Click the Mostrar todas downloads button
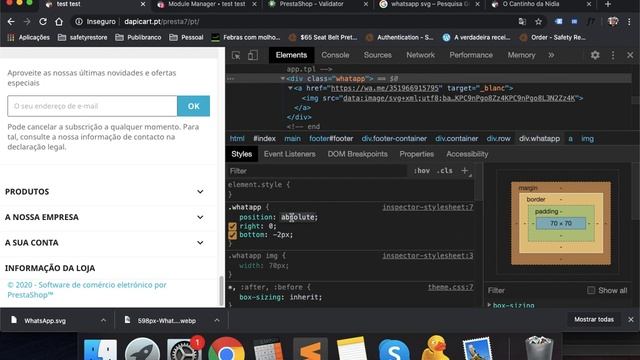This screenshot has height=360, width=640. (594, 319)
